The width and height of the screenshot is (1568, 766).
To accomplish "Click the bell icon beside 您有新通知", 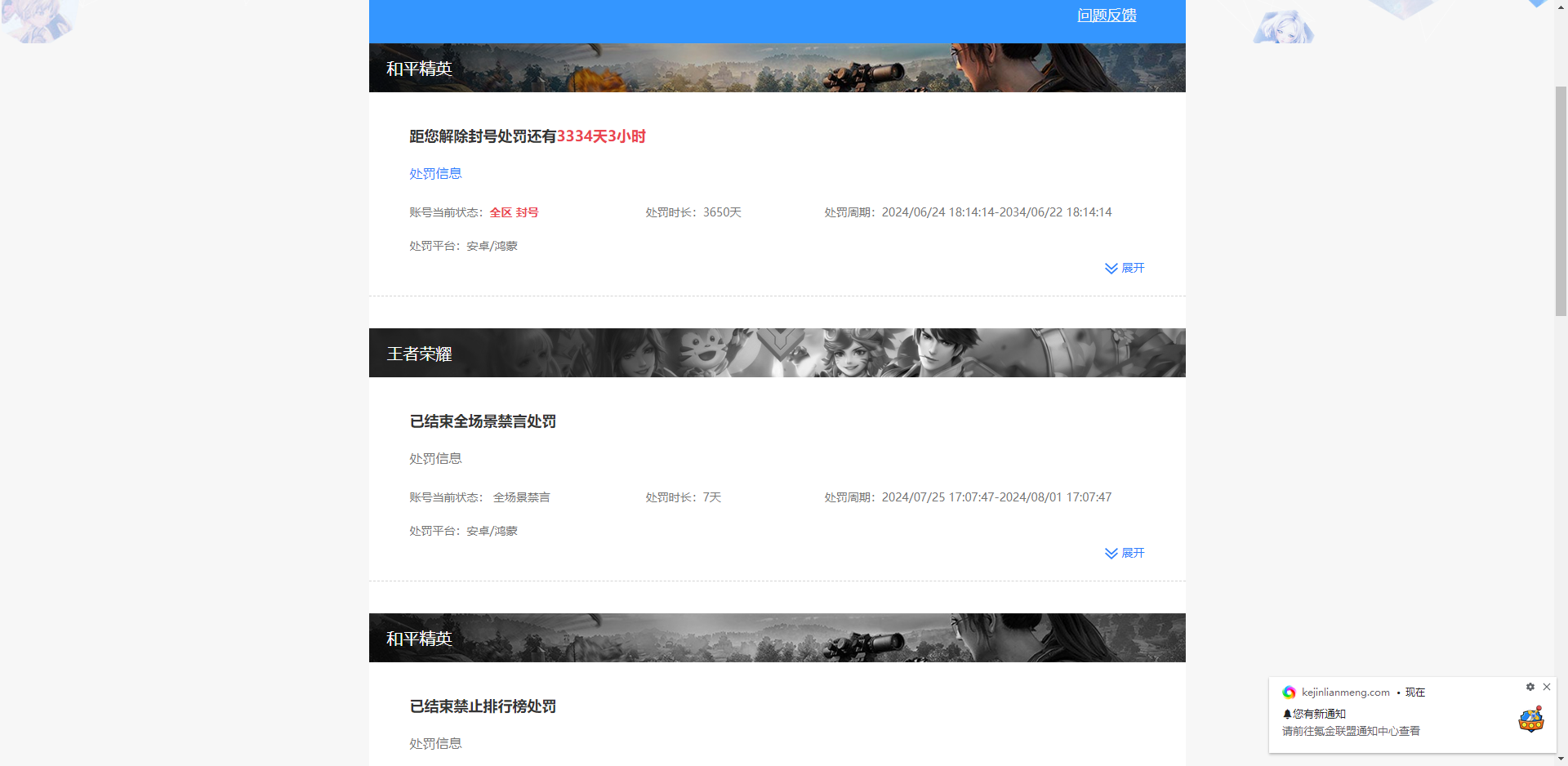I will [x=1287, y=714].
